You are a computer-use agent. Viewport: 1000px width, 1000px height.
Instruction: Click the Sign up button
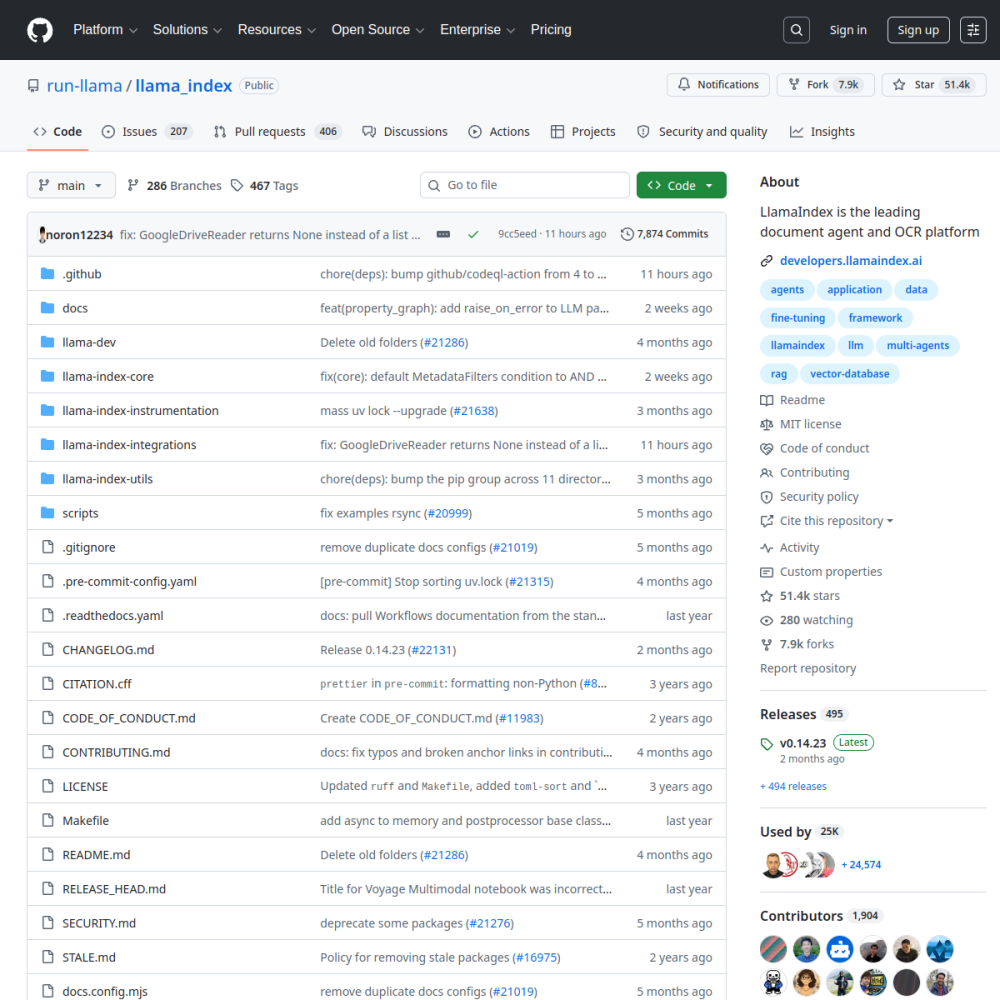tap(918, 30)
